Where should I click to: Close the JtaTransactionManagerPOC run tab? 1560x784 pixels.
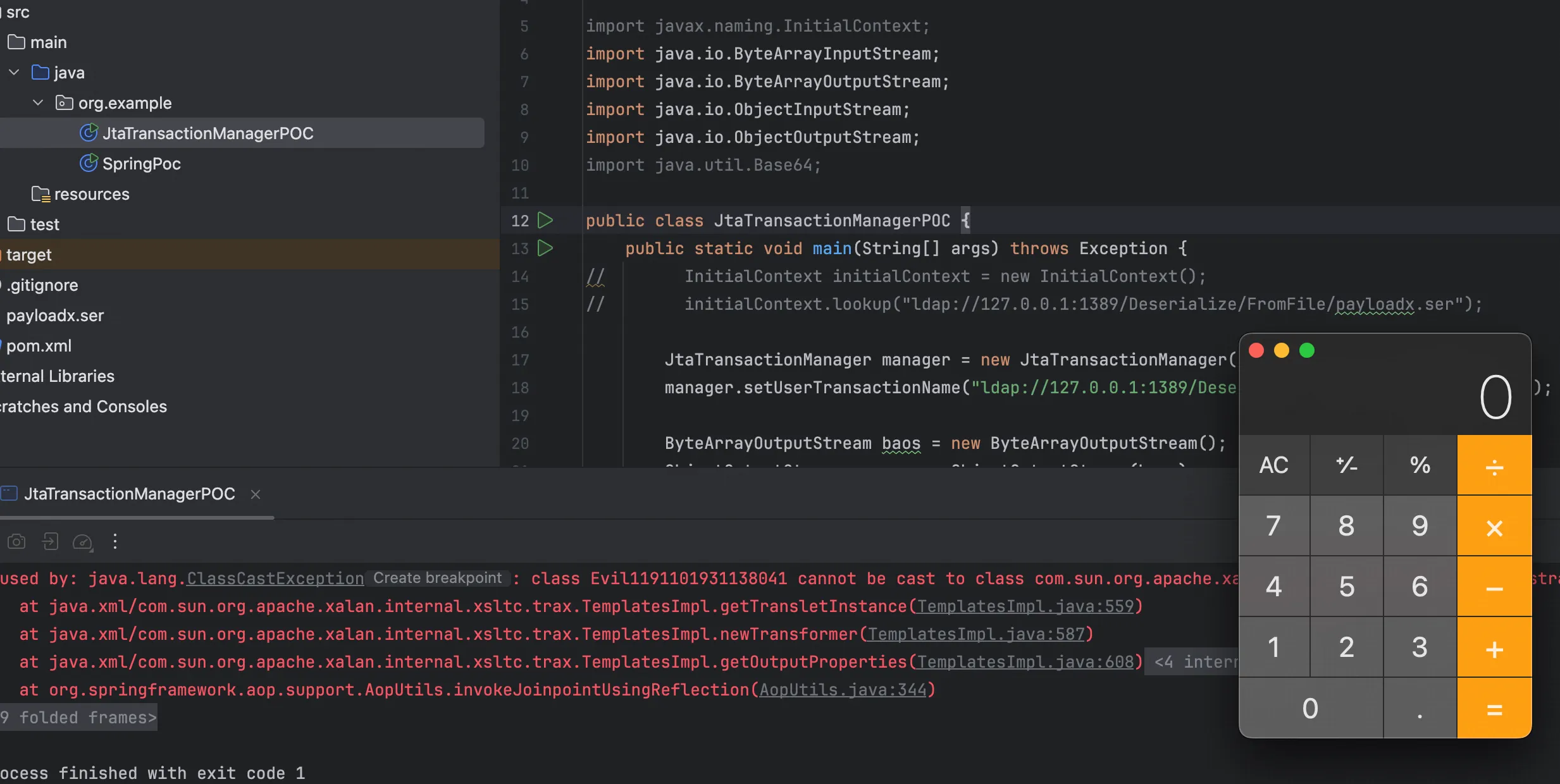256,494
